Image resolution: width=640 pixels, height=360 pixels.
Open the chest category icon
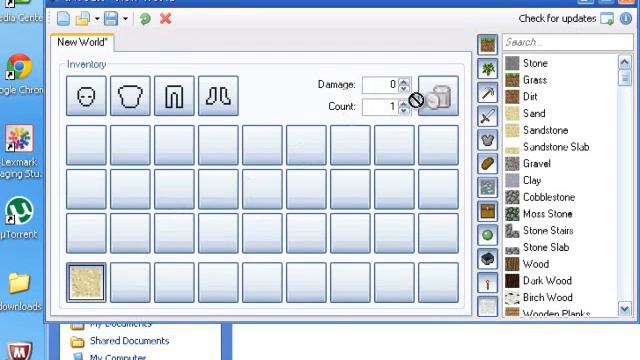tap(488, 211)
